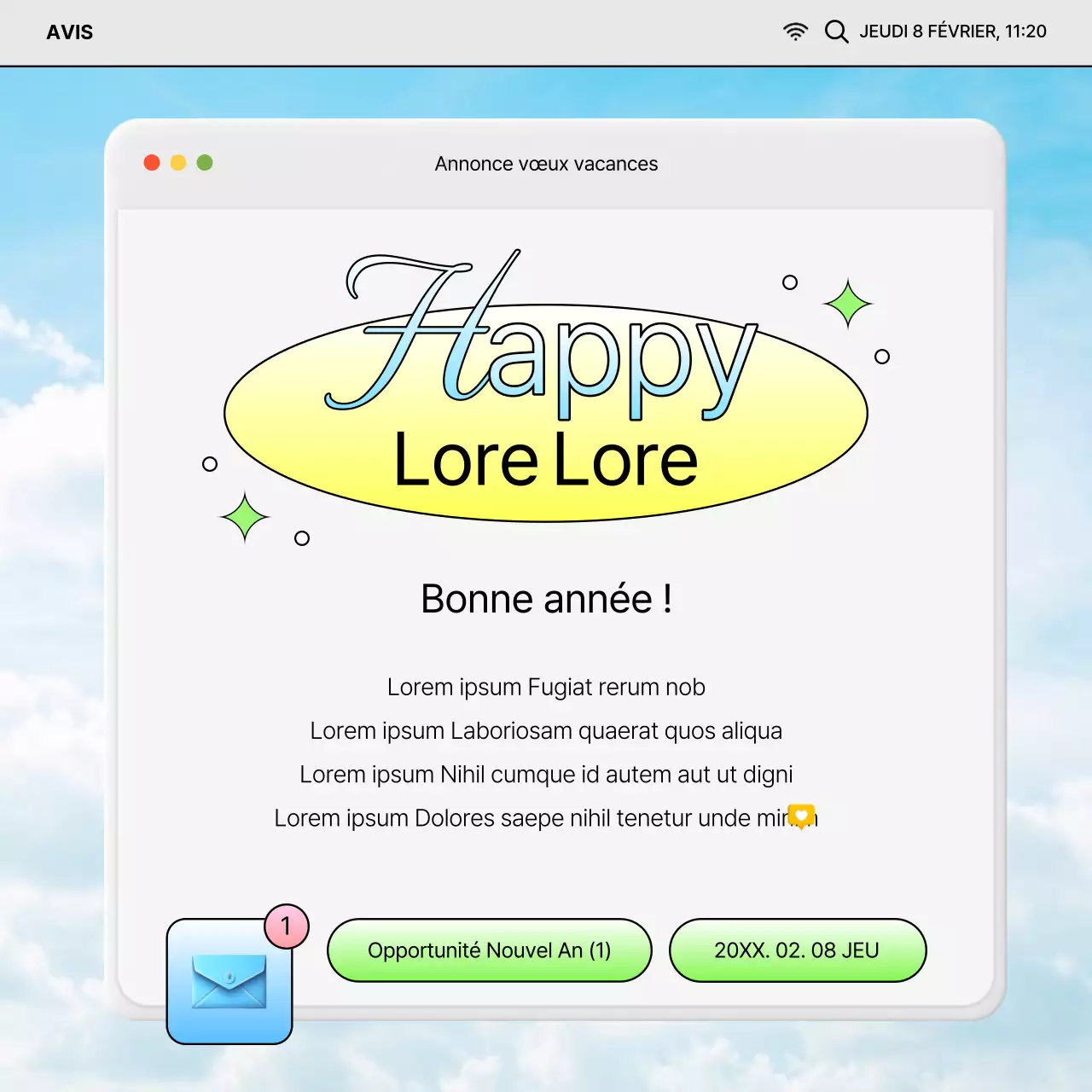Close the window with the red dot

[152, 163]
